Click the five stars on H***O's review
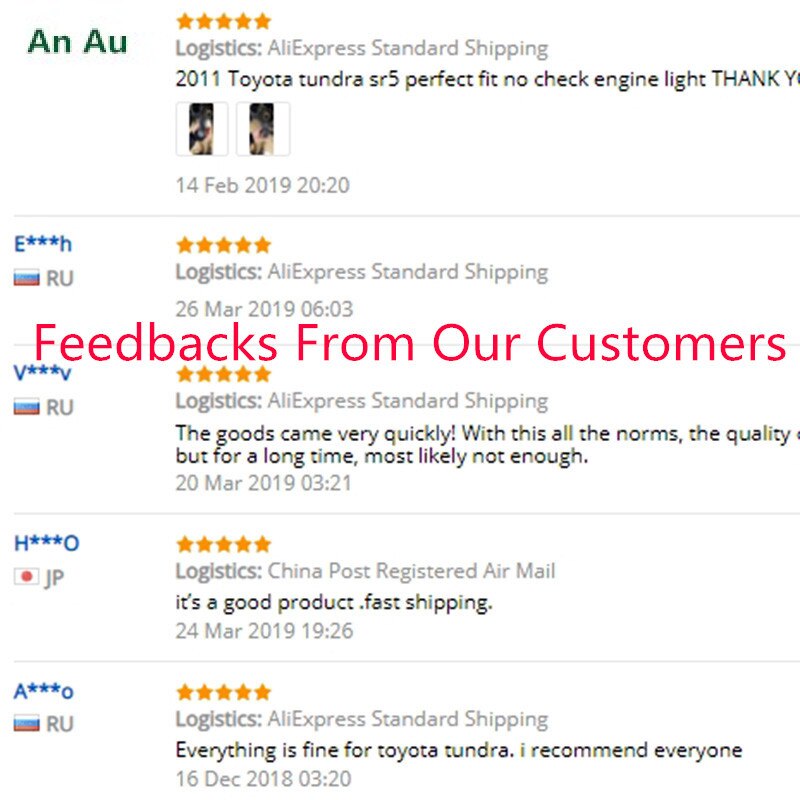Screen dimensions: 800x800 point(223,545)
